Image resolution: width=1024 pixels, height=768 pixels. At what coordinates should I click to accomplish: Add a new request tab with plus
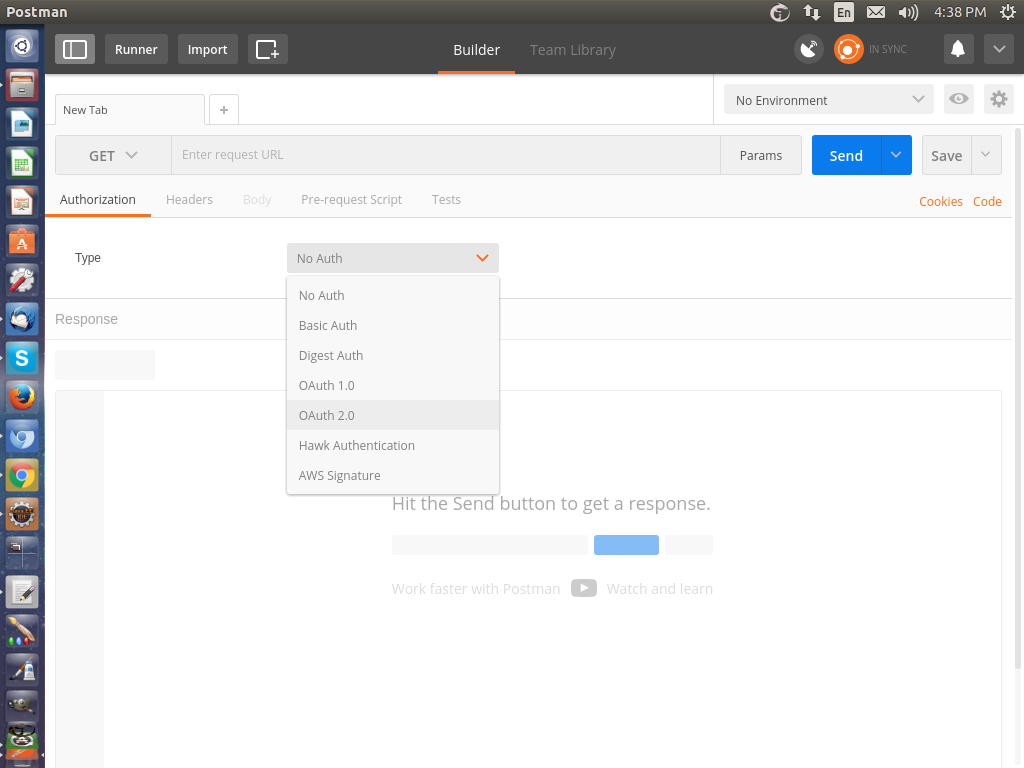click(x=224, y=110)
